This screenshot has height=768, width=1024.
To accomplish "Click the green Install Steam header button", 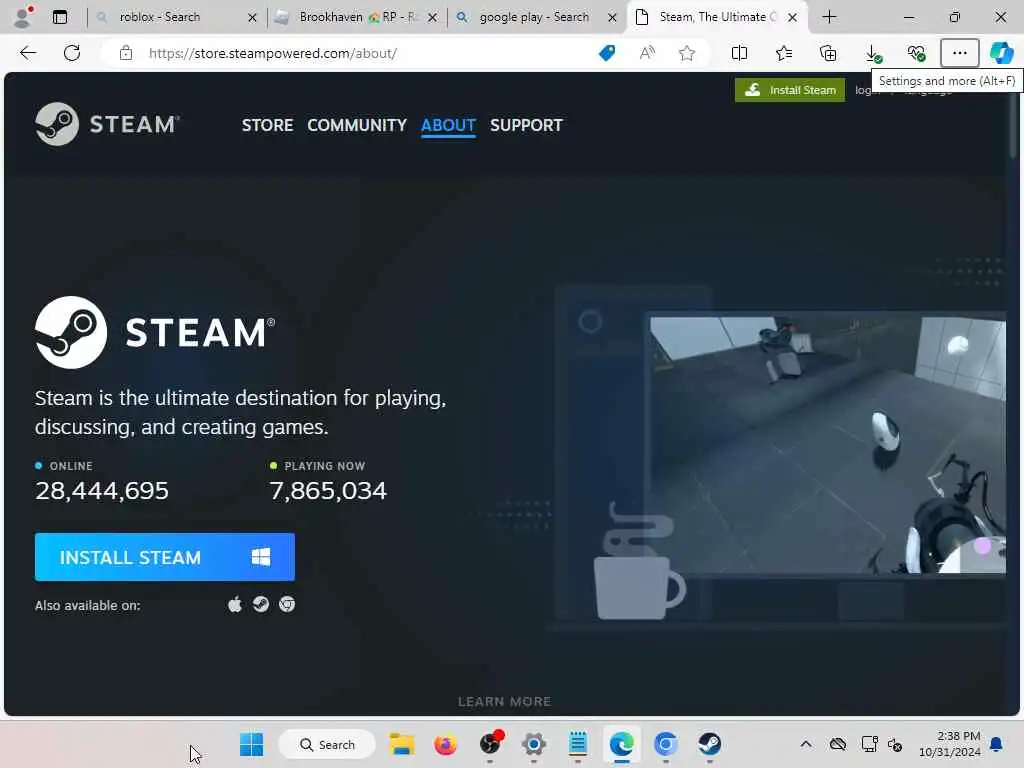I will point(790,89).
